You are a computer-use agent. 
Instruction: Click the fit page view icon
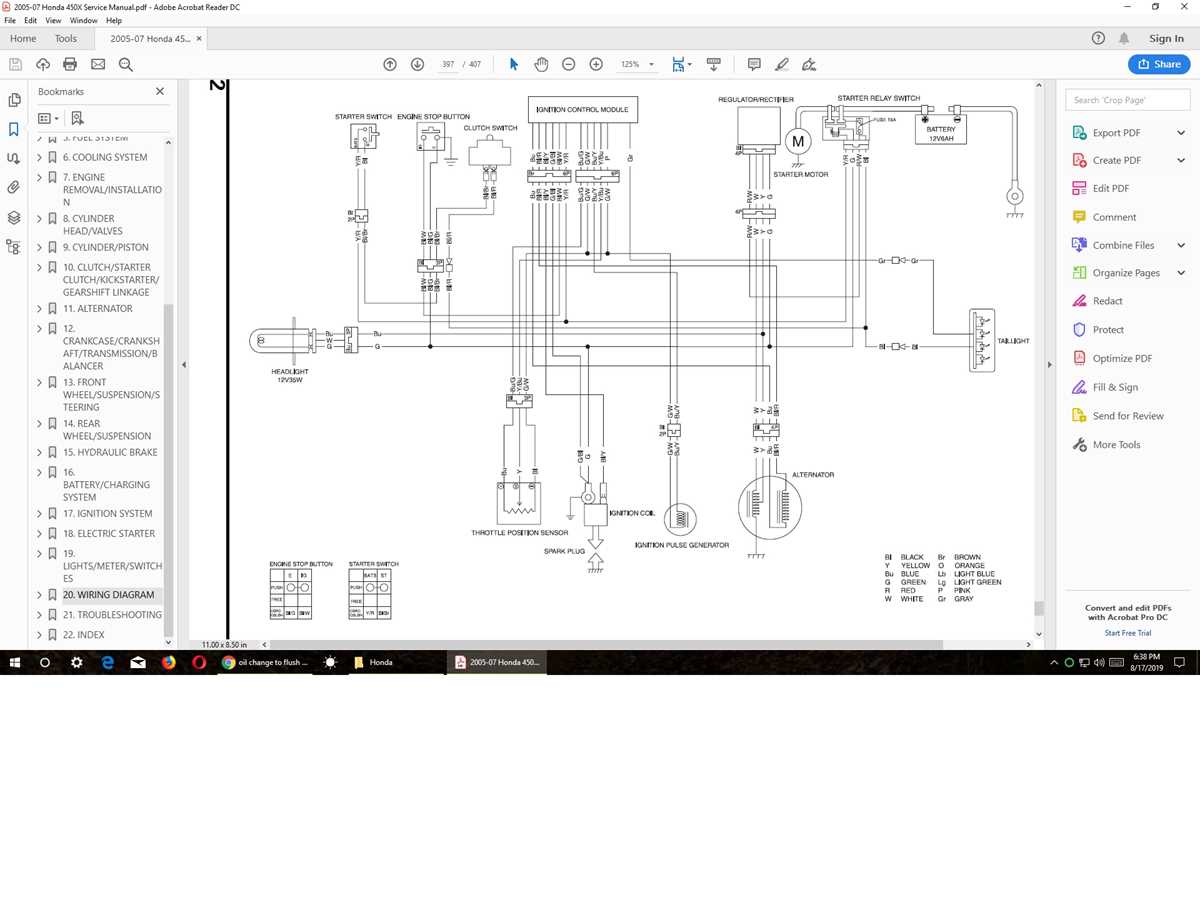tap(678, 64)
